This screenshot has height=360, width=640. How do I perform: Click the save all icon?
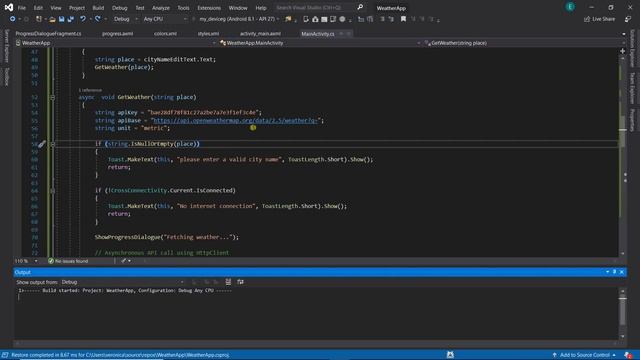[x=71, y=19]
